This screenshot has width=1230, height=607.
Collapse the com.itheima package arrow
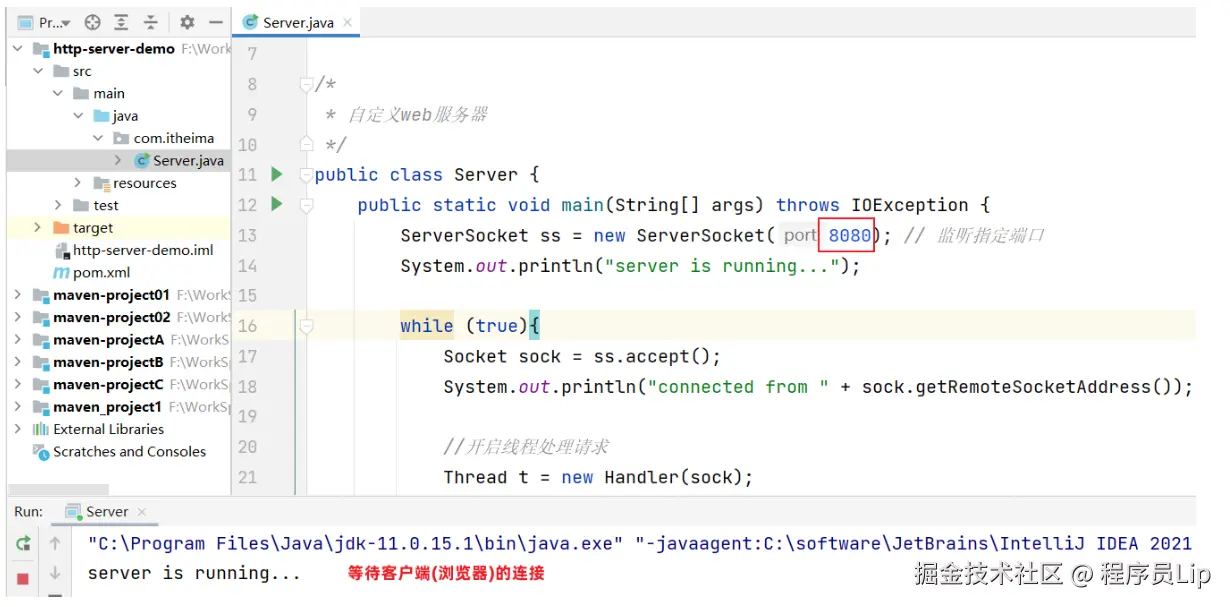98,138
